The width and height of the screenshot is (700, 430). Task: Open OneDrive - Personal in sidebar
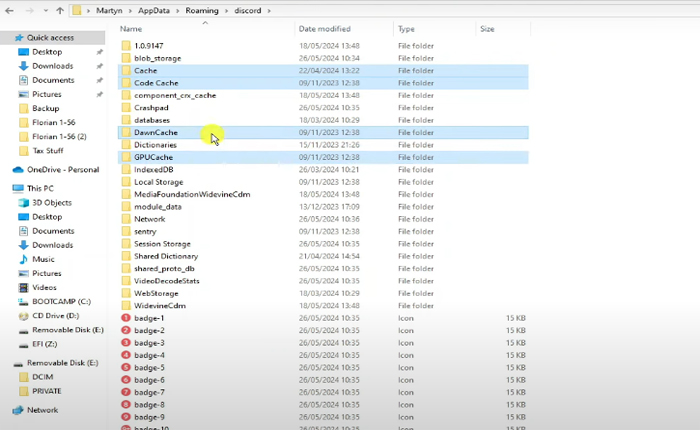click(x=62, y=169)
